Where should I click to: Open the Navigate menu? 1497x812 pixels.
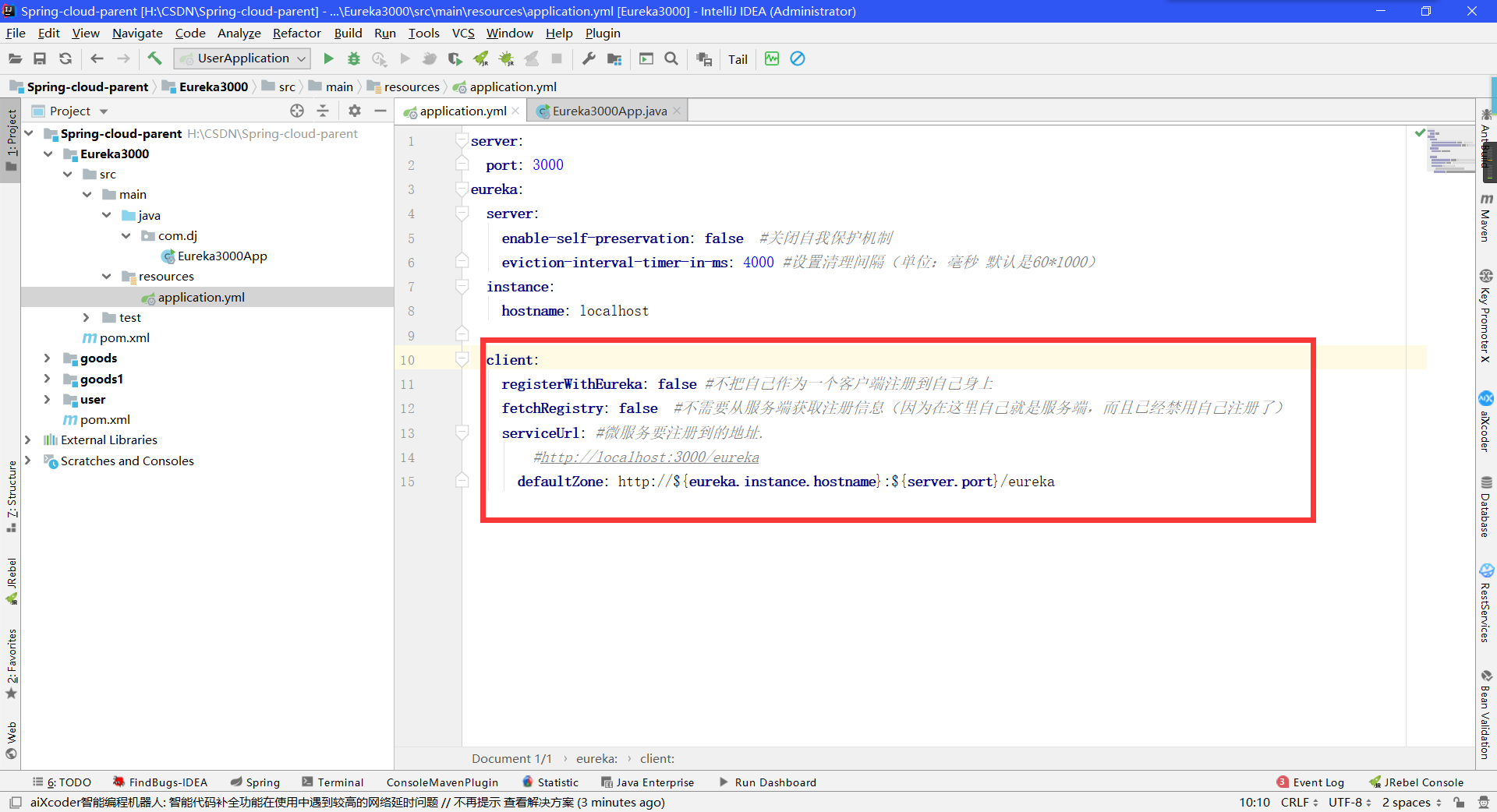(x=137, y=33)
